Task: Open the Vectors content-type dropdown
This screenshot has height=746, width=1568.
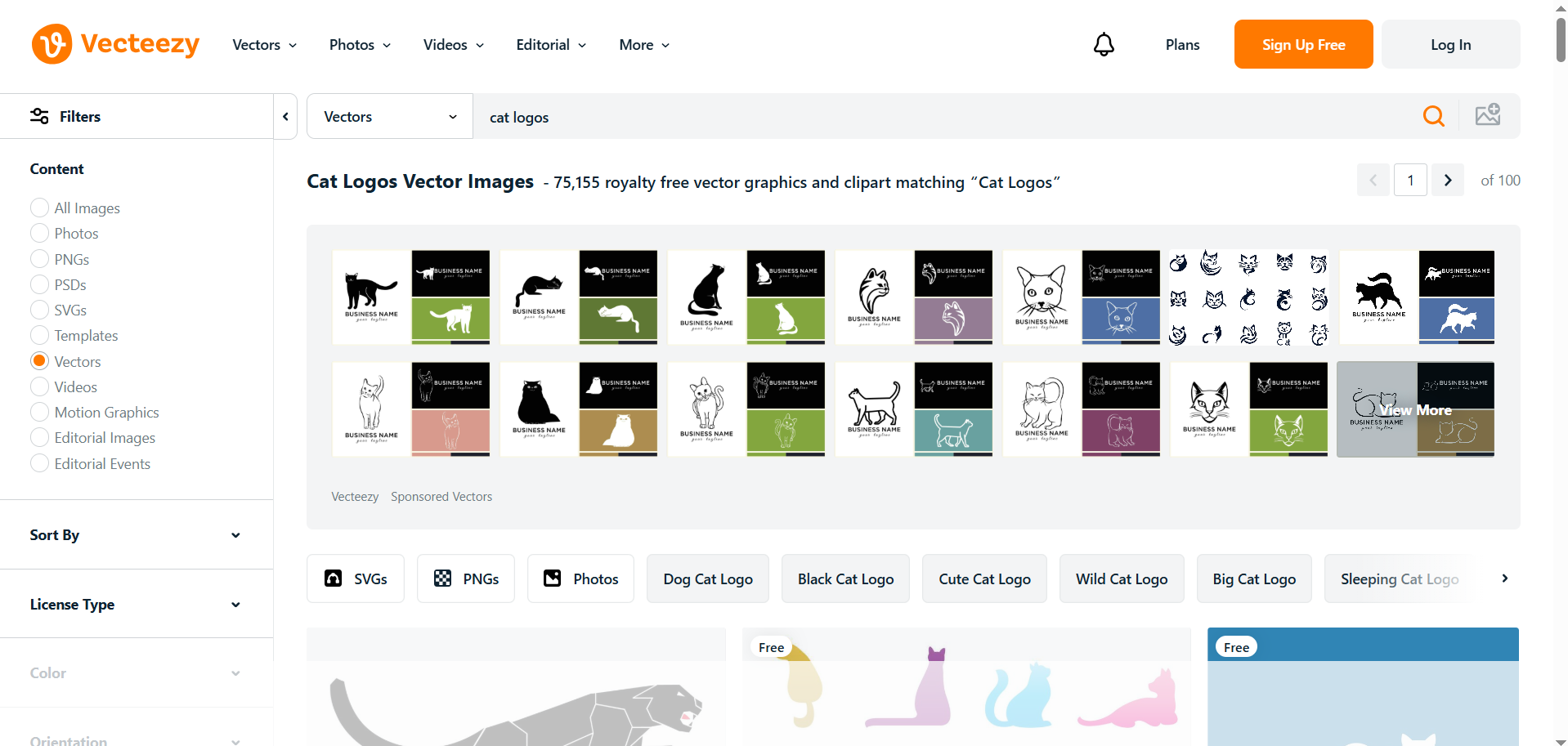Action: (x=389, y=116)
